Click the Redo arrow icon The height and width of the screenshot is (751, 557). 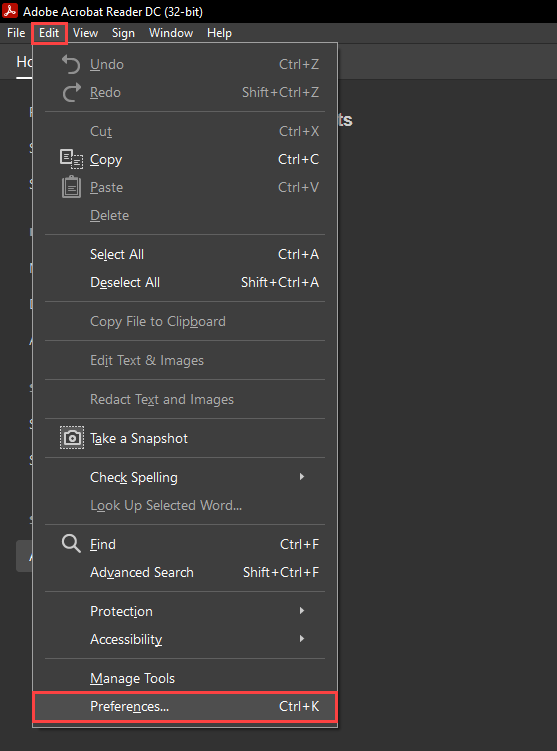click(71, 92)
